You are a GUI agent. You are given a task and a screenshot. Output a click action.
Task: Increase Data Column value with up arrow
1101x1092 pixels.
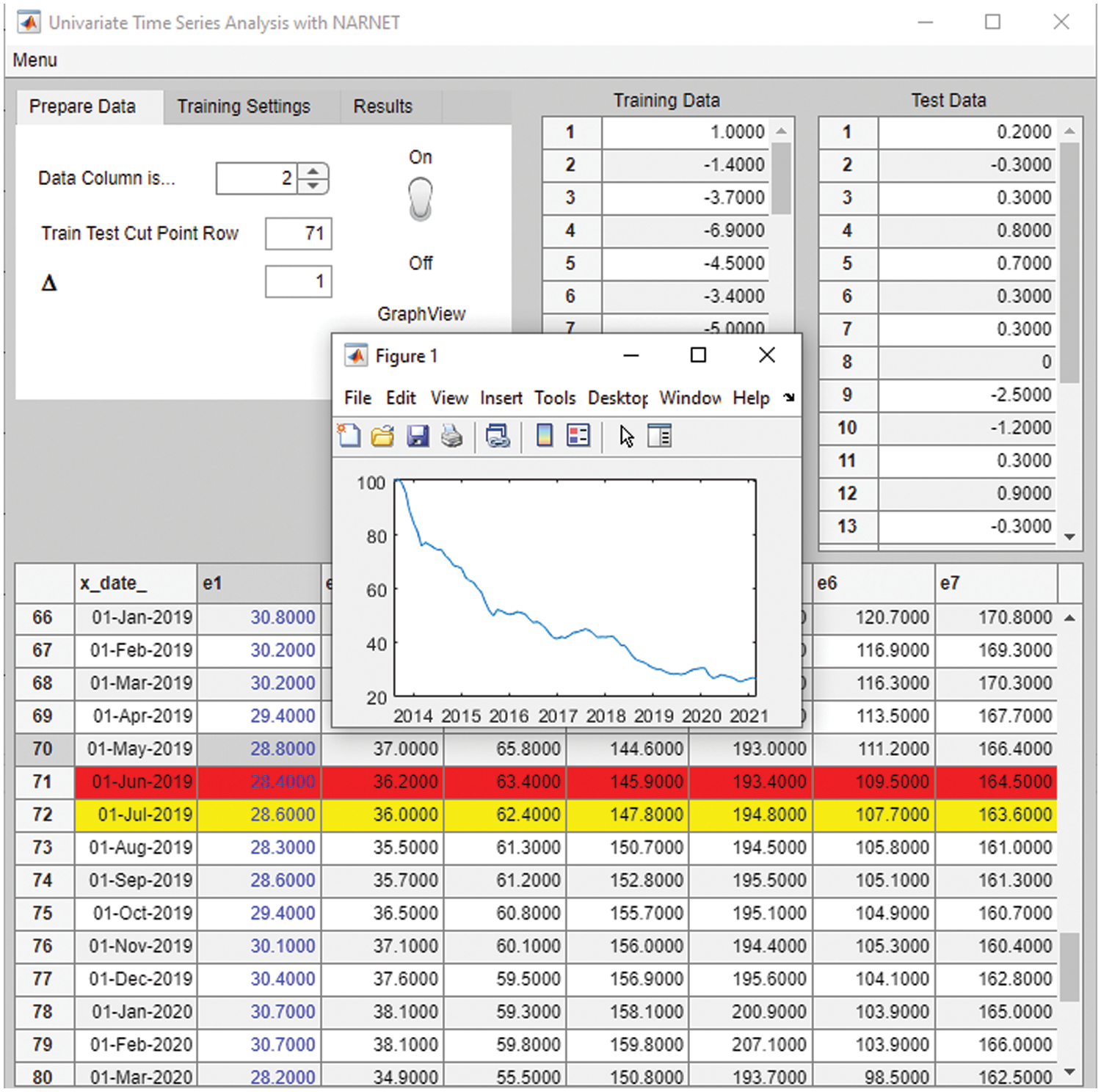tap(313, 172)
